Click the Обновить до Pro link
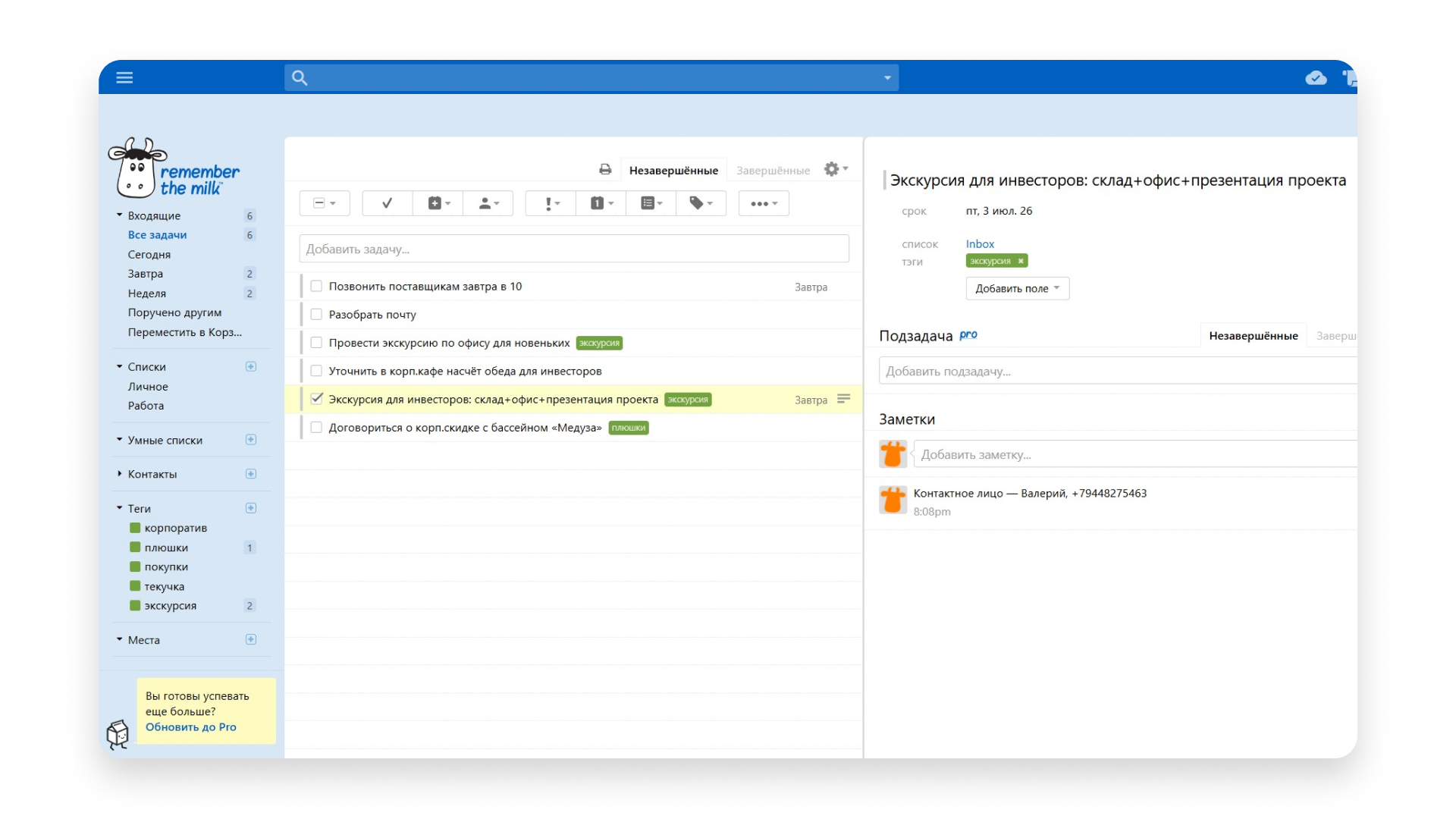The image size is (1456, 819). pos(190,726)
